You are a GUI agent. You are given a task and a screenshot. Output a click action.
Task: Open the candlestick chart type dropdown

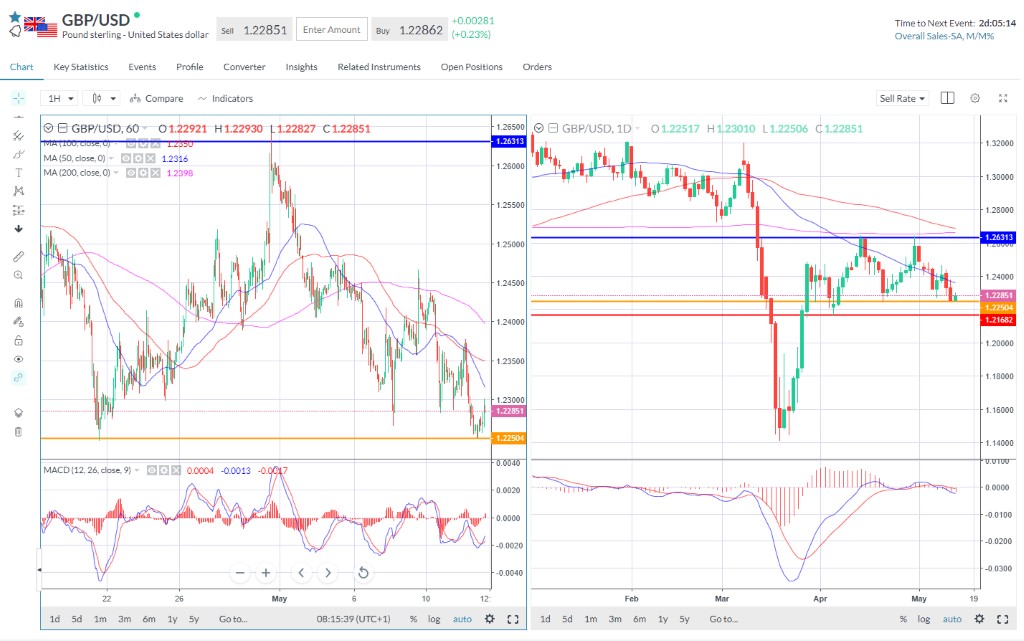click(103, 98)
